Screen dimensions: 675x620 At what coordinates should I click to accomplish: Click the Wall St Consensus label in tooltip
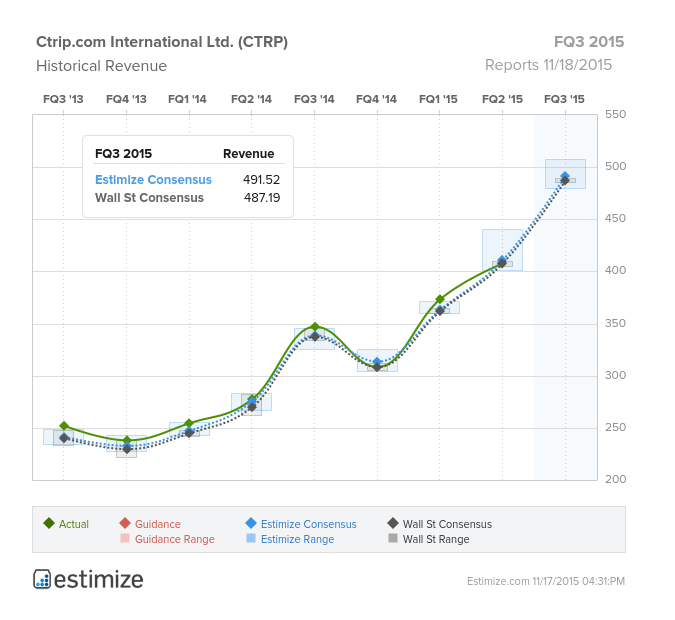click(x=149, y=198)
